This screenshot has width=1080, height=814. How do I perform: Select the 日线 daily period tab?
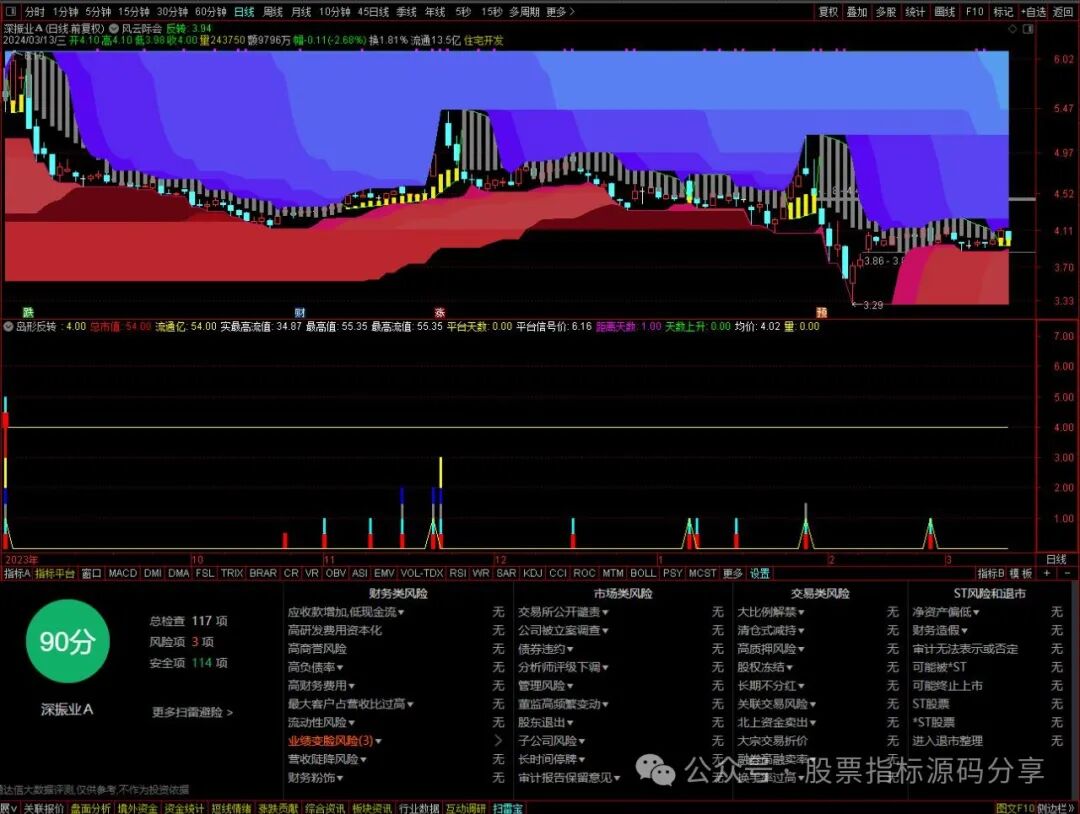244,12
